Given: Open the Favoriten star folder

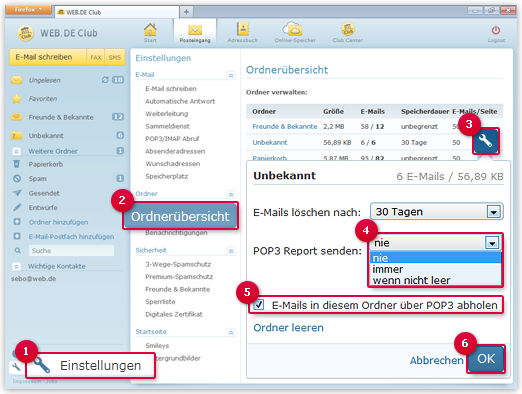Looking at the screenshot, I should pos(43,99).
